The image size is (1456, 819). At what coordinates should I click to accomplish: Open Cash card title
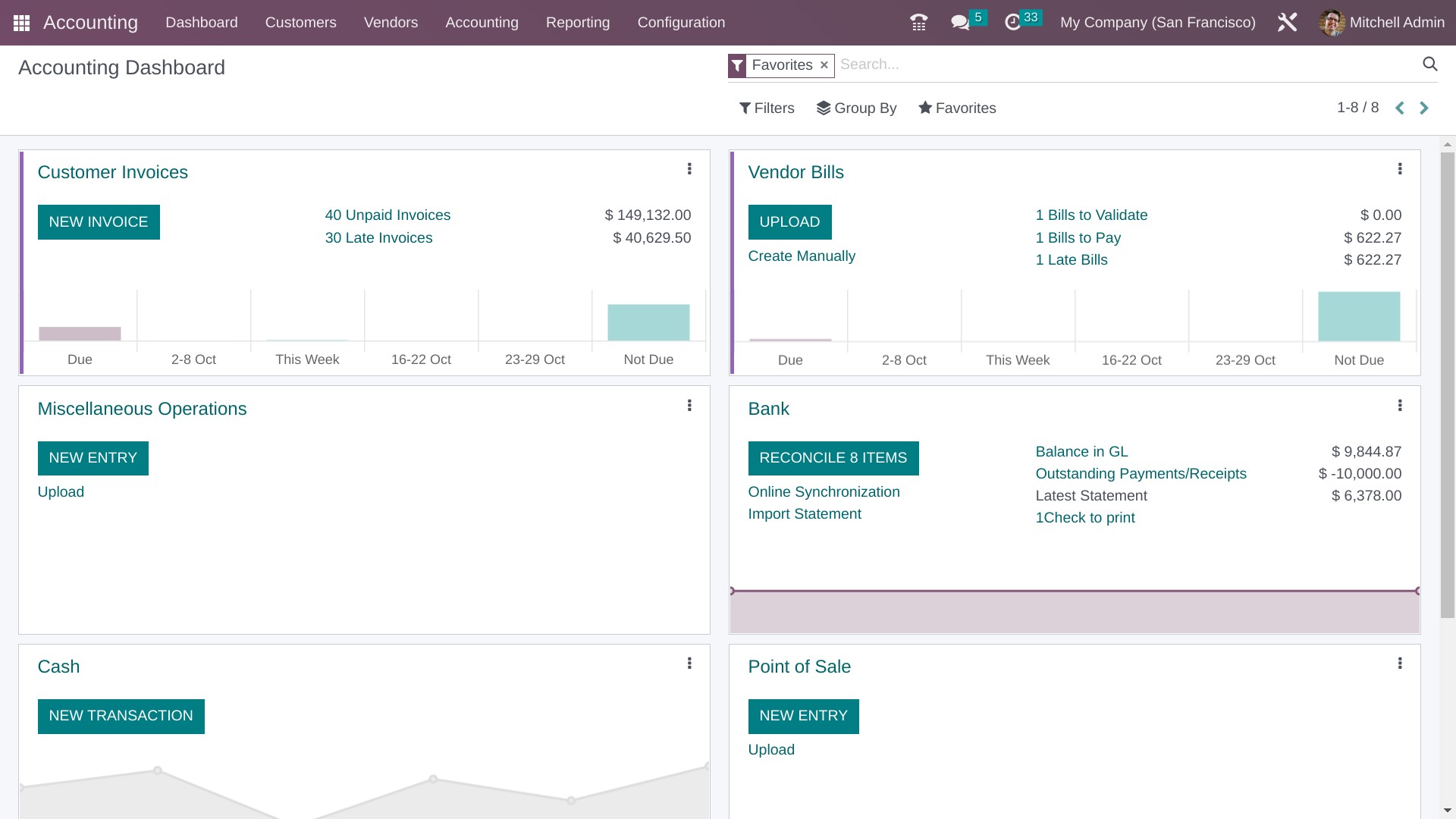coord(58,667)
